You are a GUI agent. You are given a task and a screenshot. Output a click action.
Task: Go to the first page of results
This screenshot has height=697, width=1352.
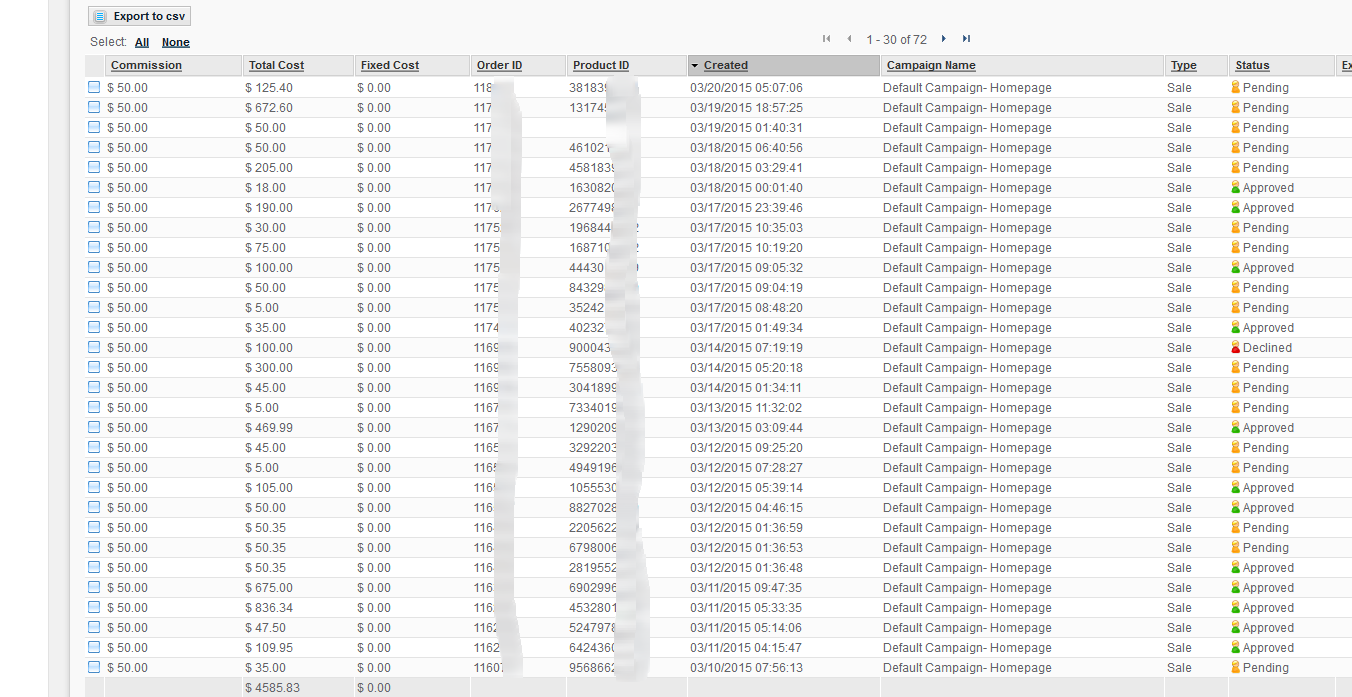(827, 39)
